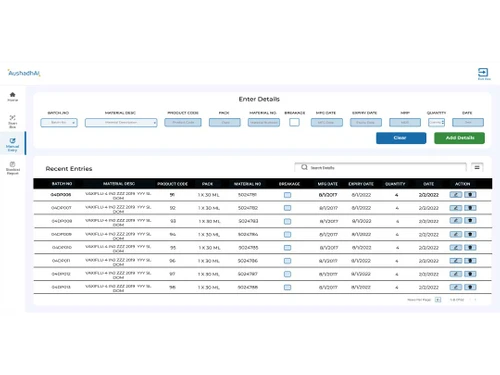The width and height of the screenshot is (500, 375).
Task: Click the Quantity stepper arrows
Action: pyautogui.click(x=443, y=122)
